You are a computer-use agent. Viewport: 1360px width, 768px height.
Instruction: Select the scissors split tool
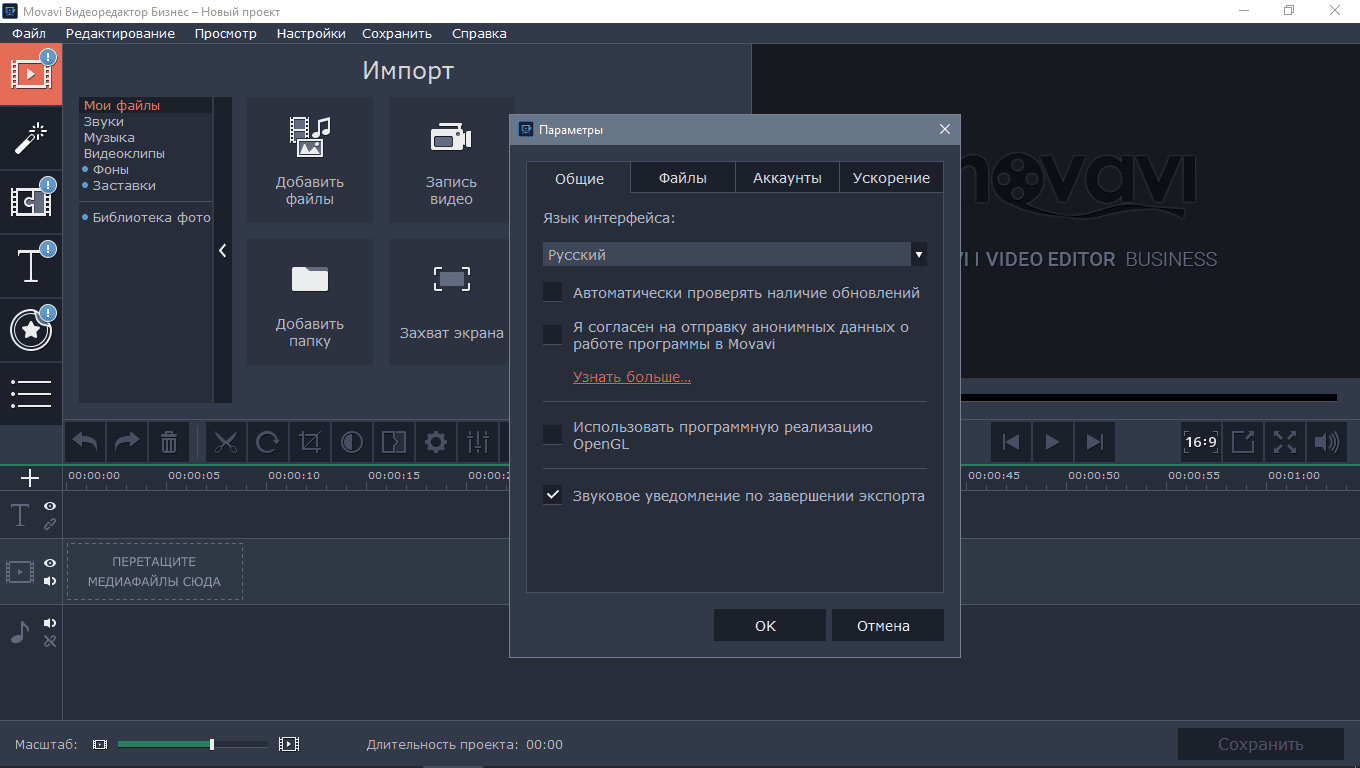pyautogui.click(x=226, y=442)
